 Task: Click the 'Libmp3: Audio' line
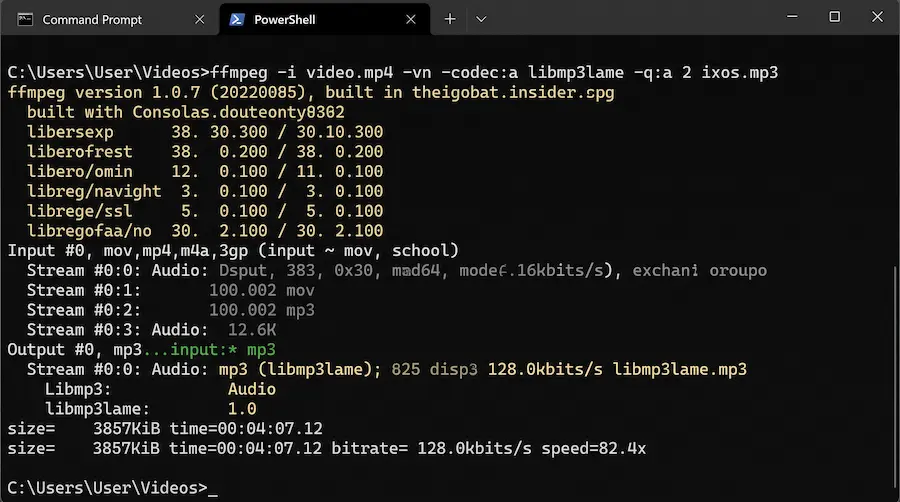coord(160,389)
